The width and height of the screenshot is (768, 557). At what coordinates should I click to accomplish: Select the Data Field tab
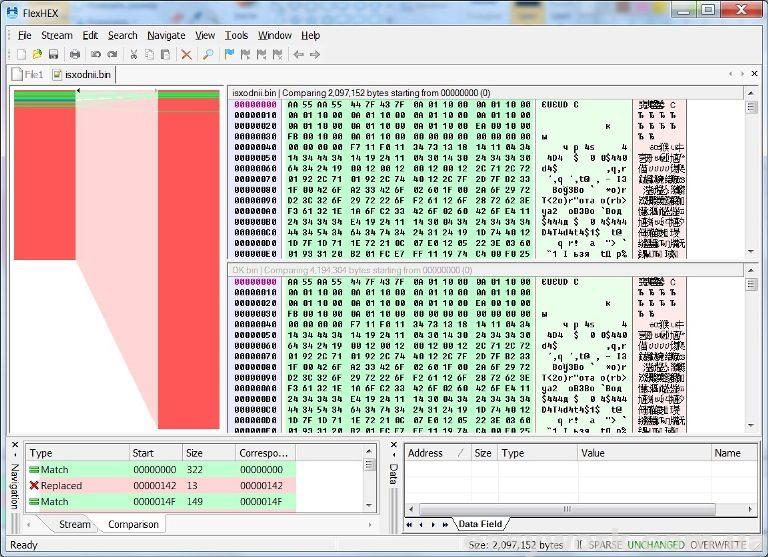(x=480, y=524)
